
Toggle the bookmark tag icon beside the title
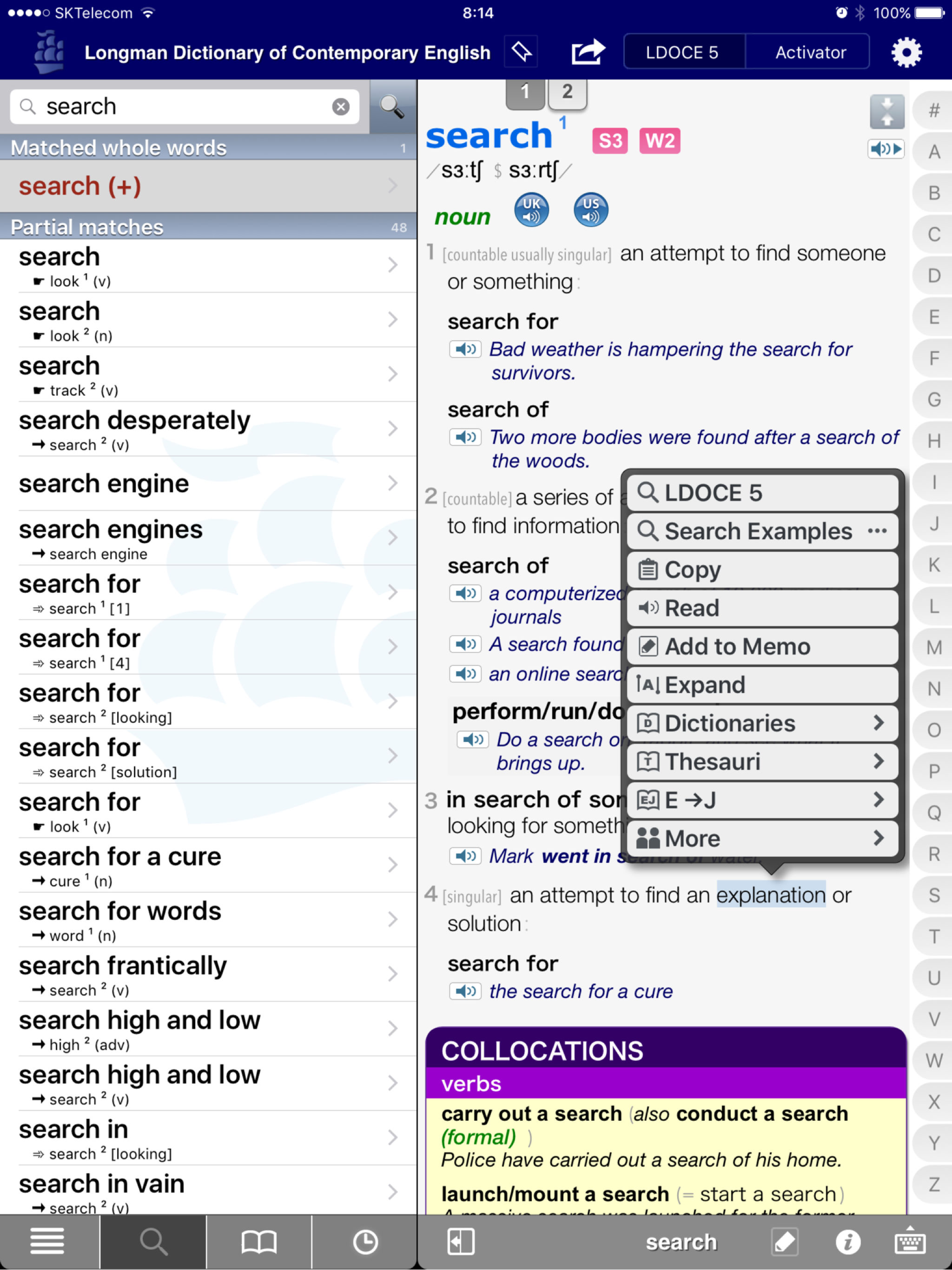(522, 52)
